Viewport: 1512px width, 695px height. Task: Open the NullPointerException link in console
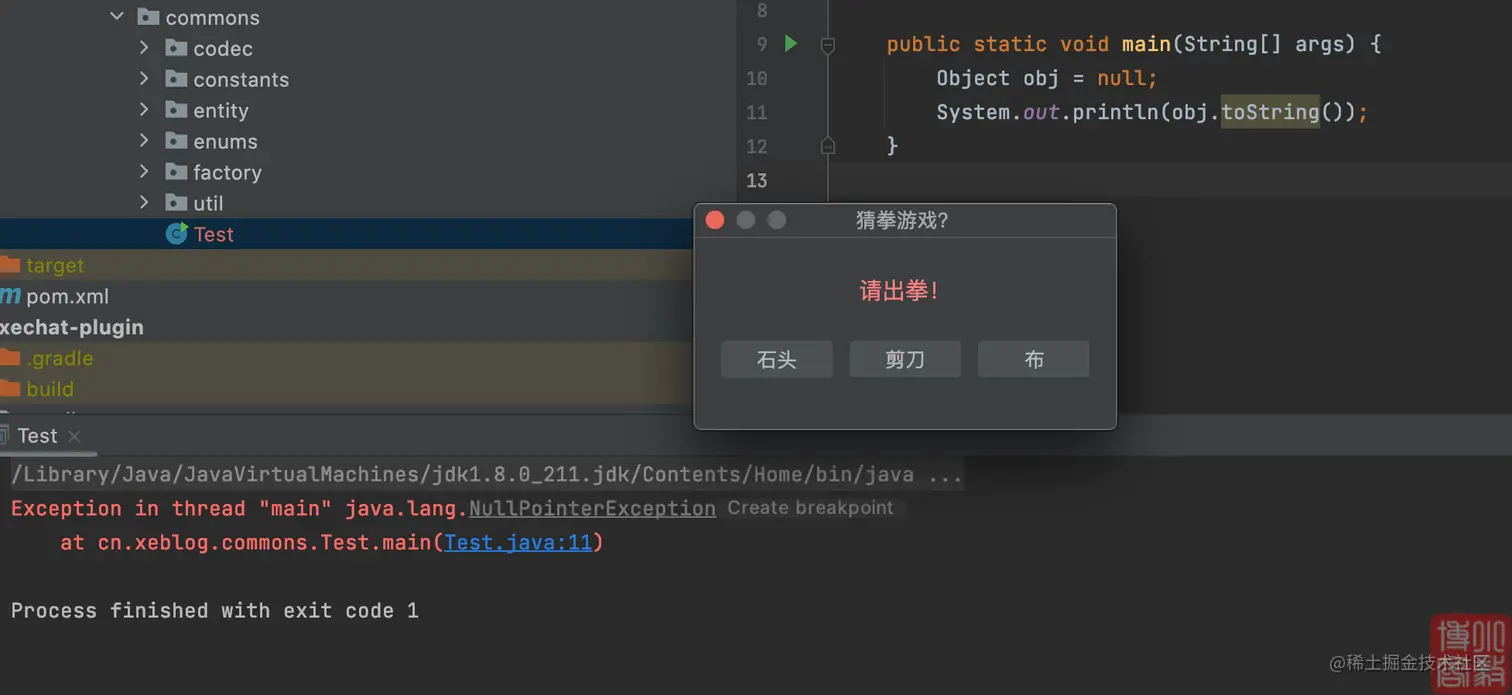592,508
